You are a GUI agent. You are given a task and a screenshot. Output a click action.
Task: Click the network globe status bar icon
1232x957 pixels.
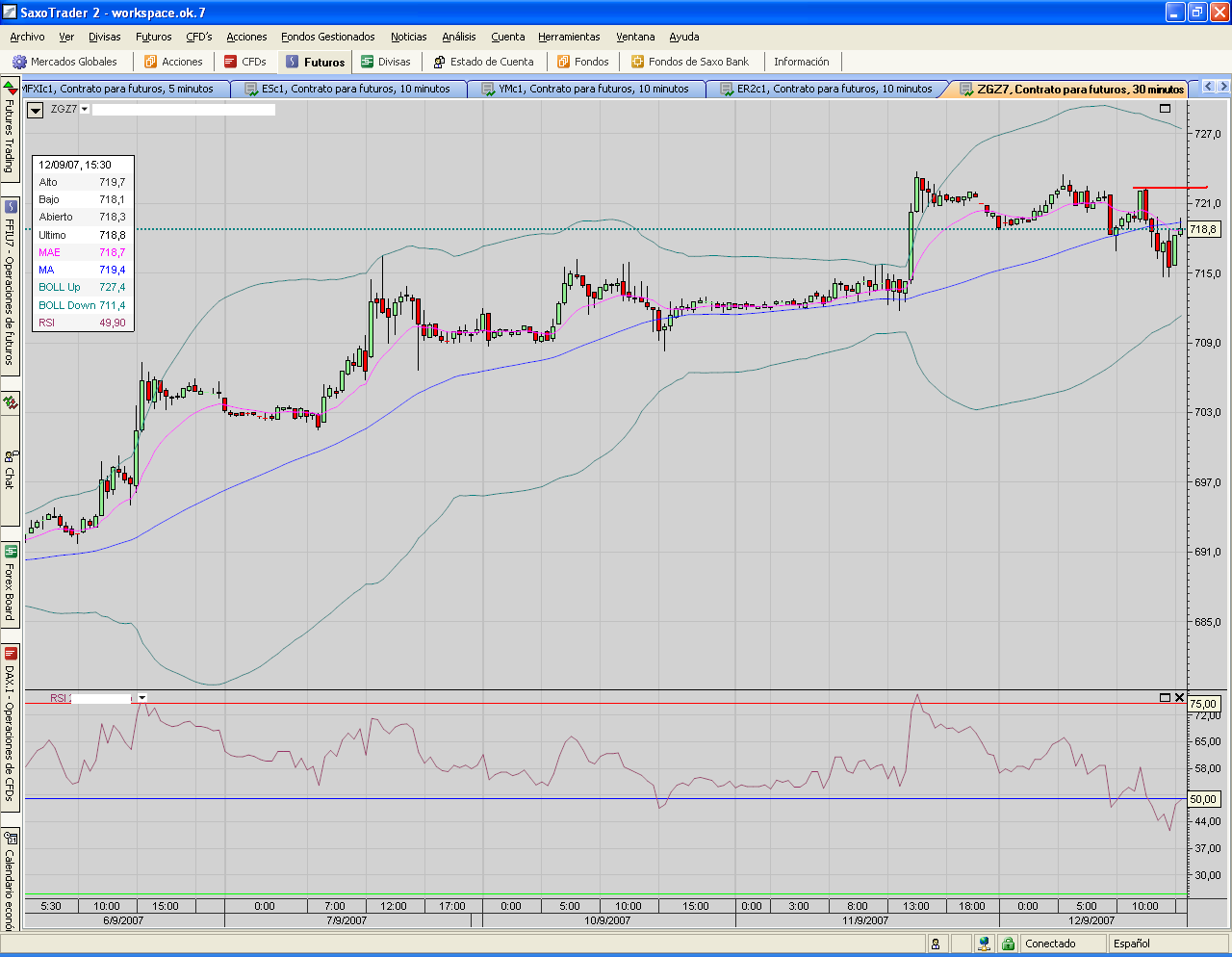(x=983, y=944)
